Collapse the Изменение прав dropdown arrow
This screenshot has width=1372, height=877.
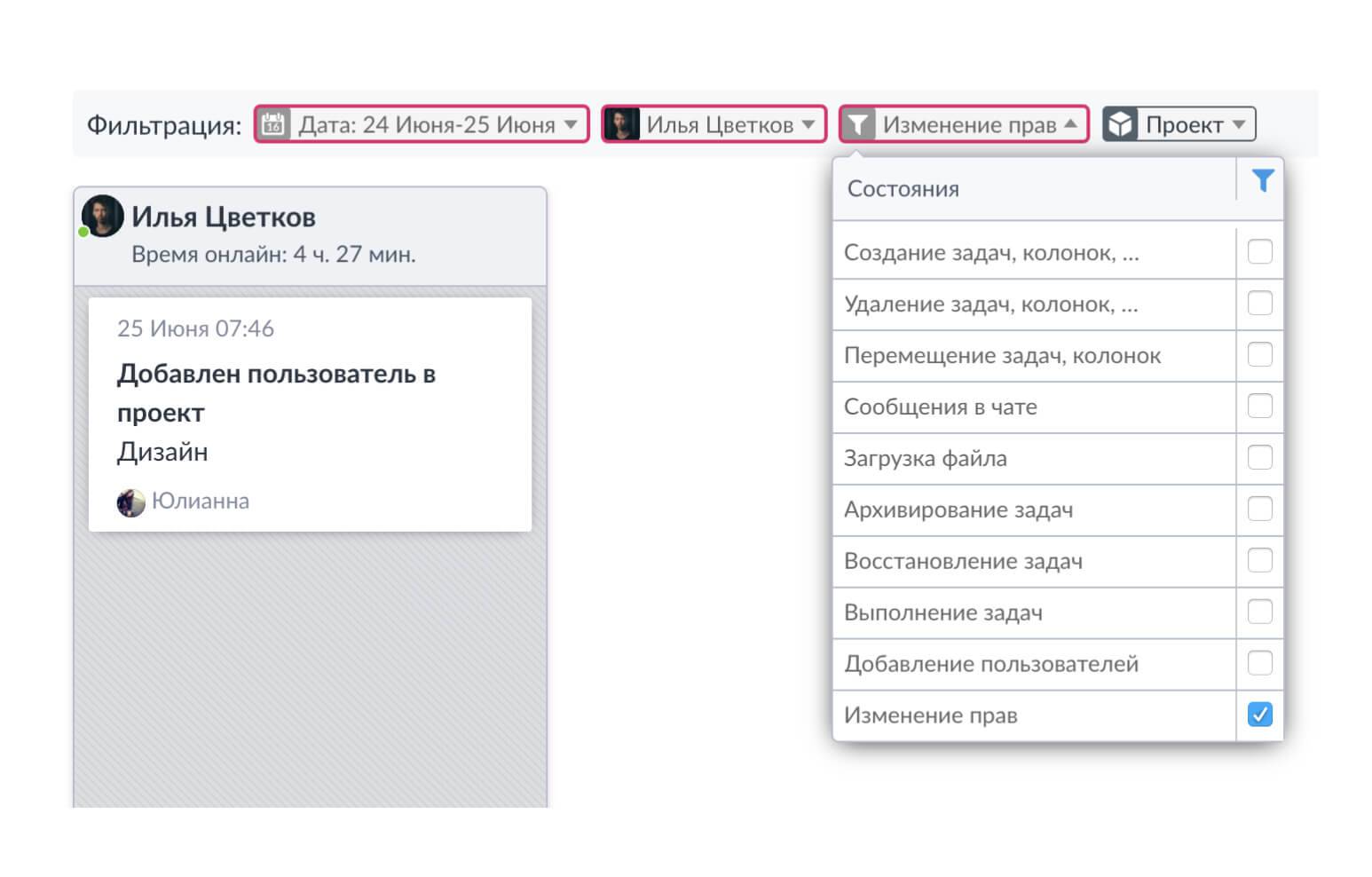pyautogui.click(x=1071, y=124)
